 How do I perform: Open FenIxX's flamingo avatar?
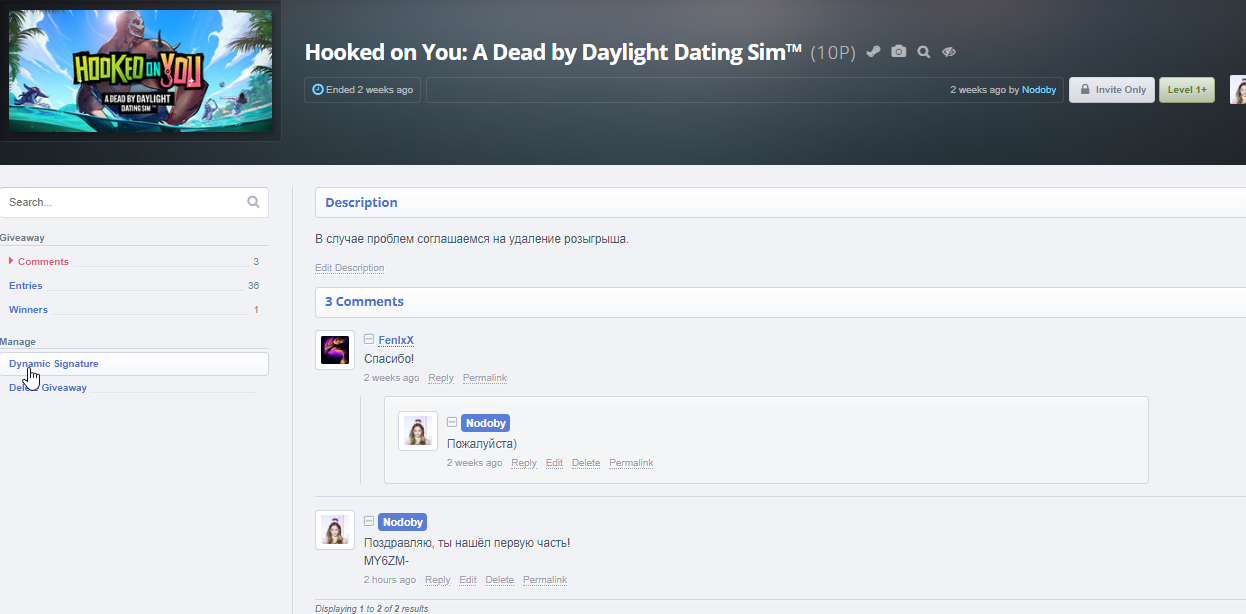click(335, 350)
